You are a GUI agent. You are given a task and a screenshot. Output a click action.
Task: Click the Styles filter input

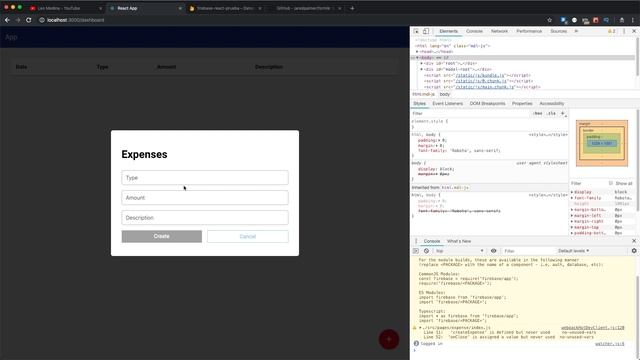click(469, 113)
